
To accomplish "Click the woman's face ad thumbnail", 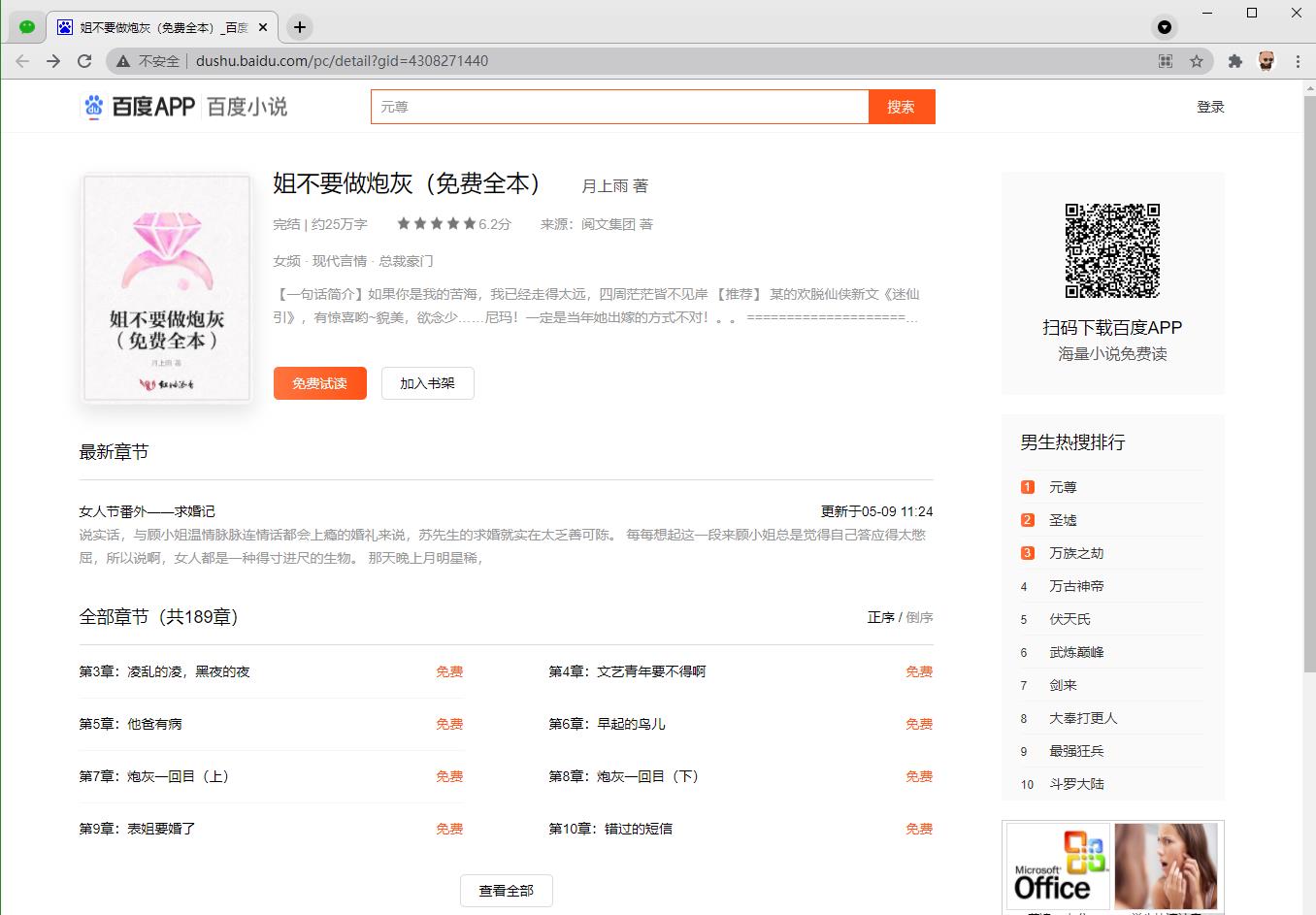I will pyautogui.click(x=1167, y=866).
